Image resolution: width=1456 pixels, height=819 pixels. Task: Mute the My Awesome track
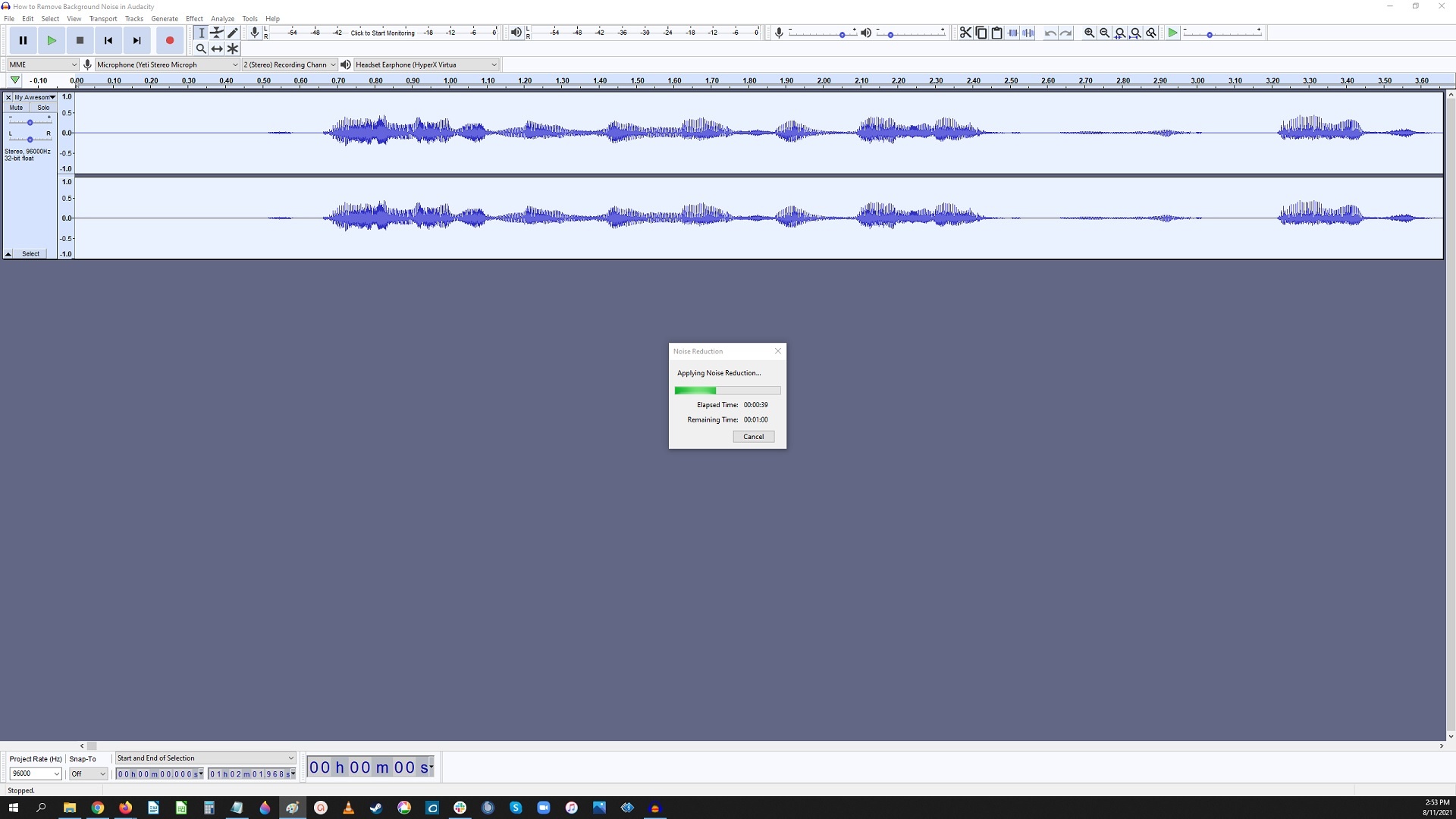pyautogui.click(x=15, y=107)
